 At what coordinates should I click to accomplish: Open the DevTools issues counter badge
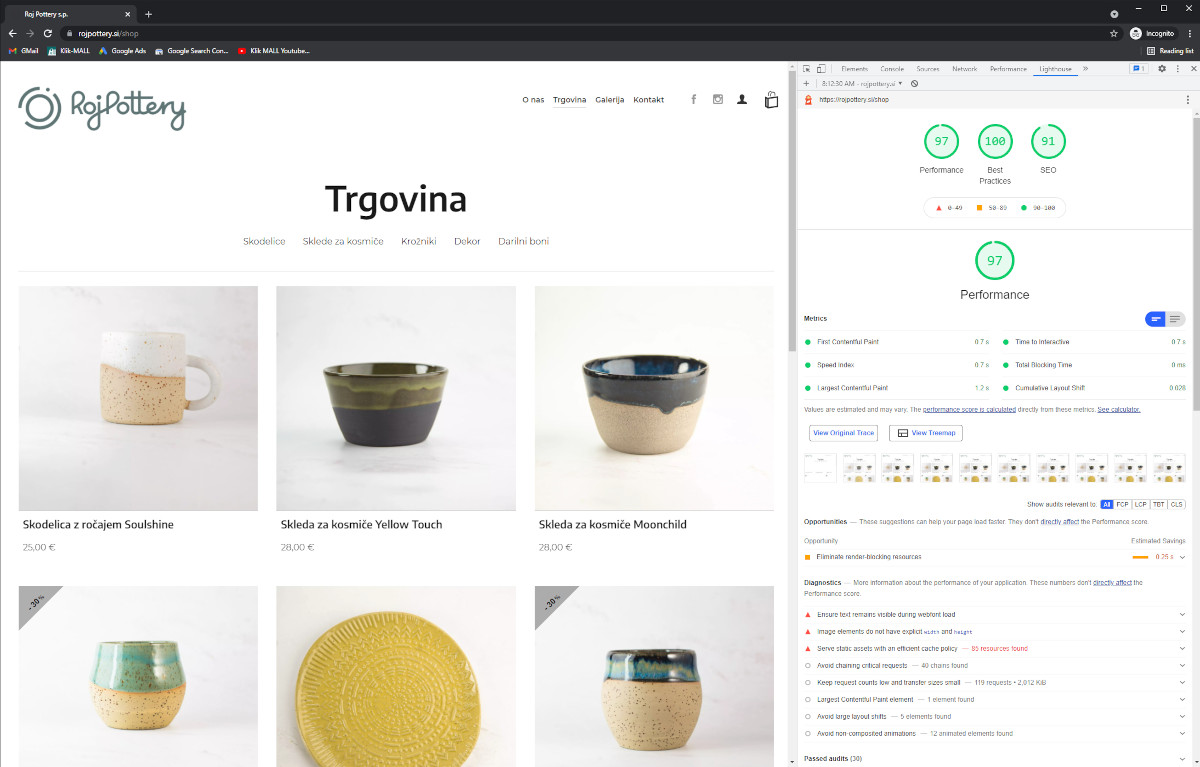(1138, 69)
